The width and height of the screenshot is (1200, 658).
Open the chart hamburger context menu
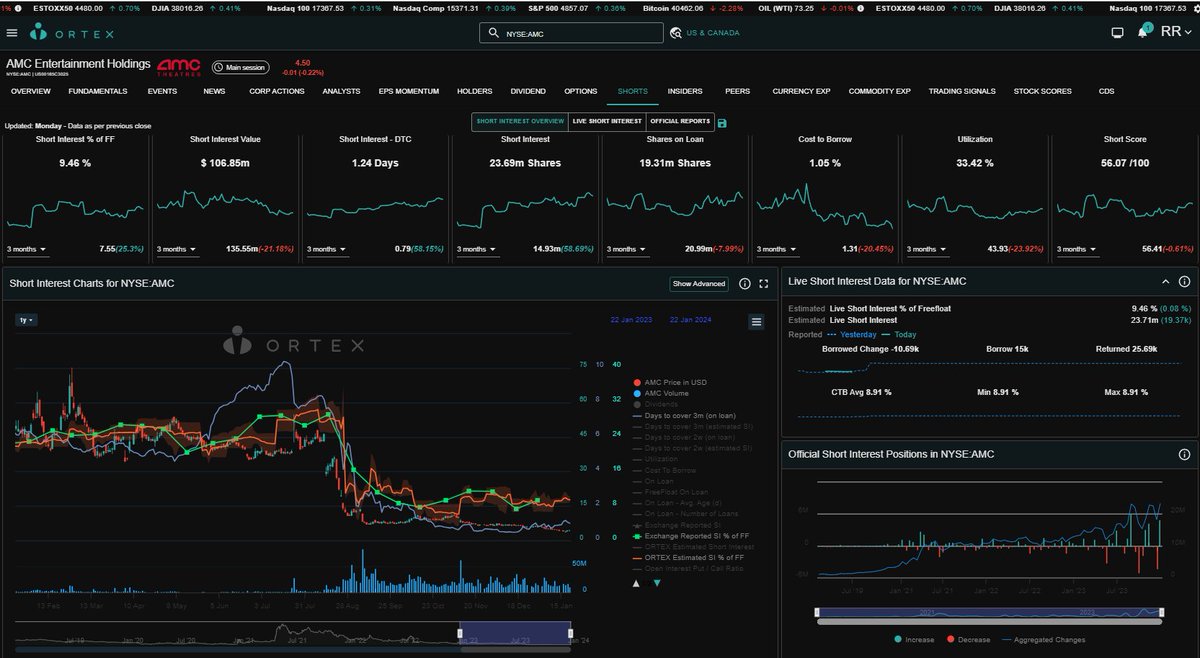[757, 321]
